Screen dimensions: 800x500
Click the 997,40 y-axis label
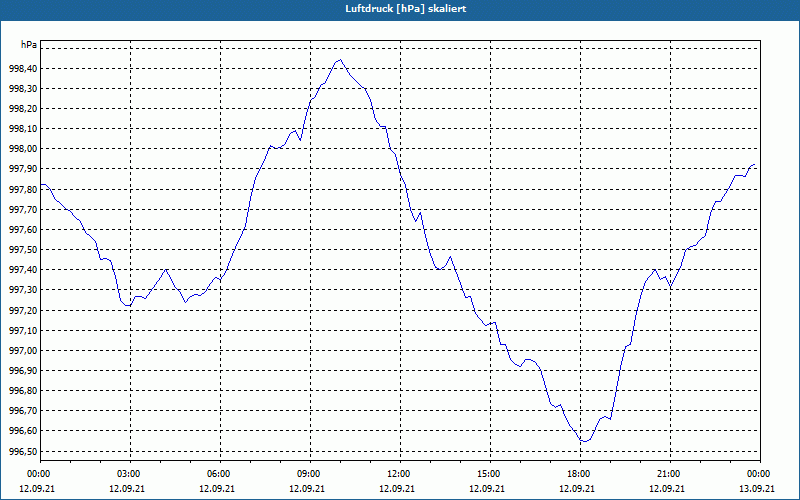coord(23,270)
